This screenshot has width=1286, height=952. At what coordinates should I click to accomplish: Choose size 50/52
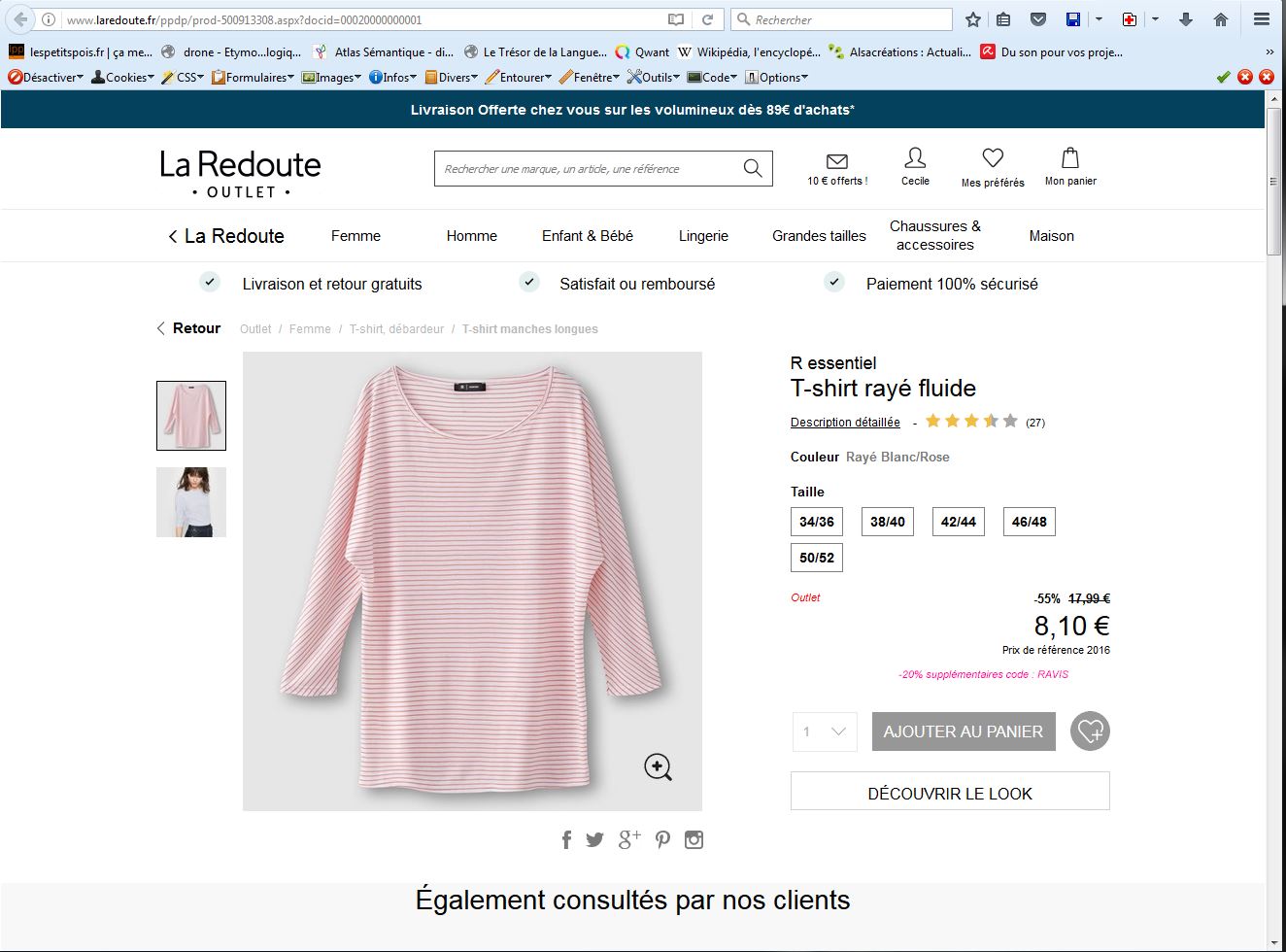tap(816, 558)
